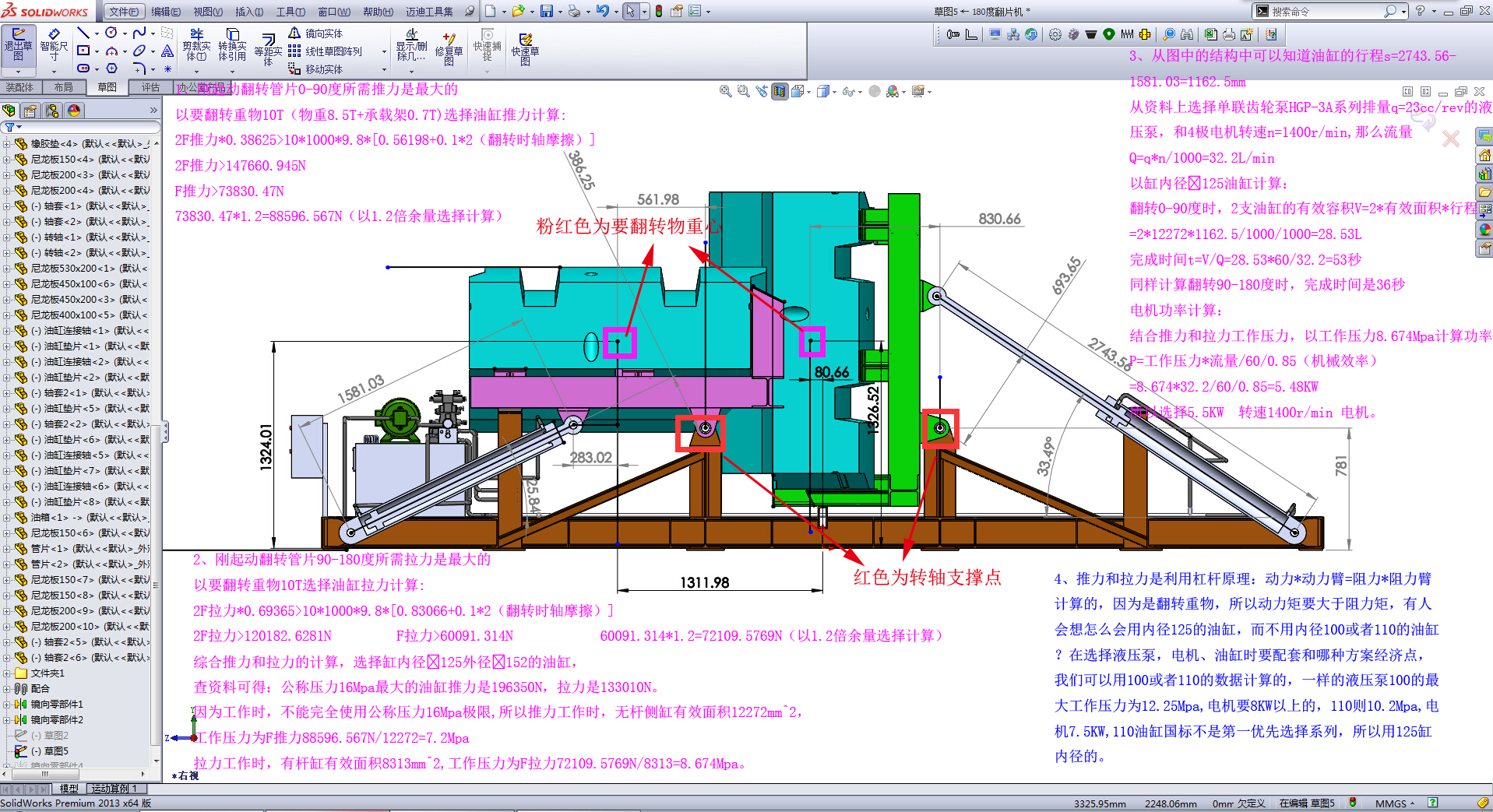1493x812 pixels.
Task: Toggle the Section View in the heads-up toolbar
Action: pyautogui.click(x=780, y=91)
